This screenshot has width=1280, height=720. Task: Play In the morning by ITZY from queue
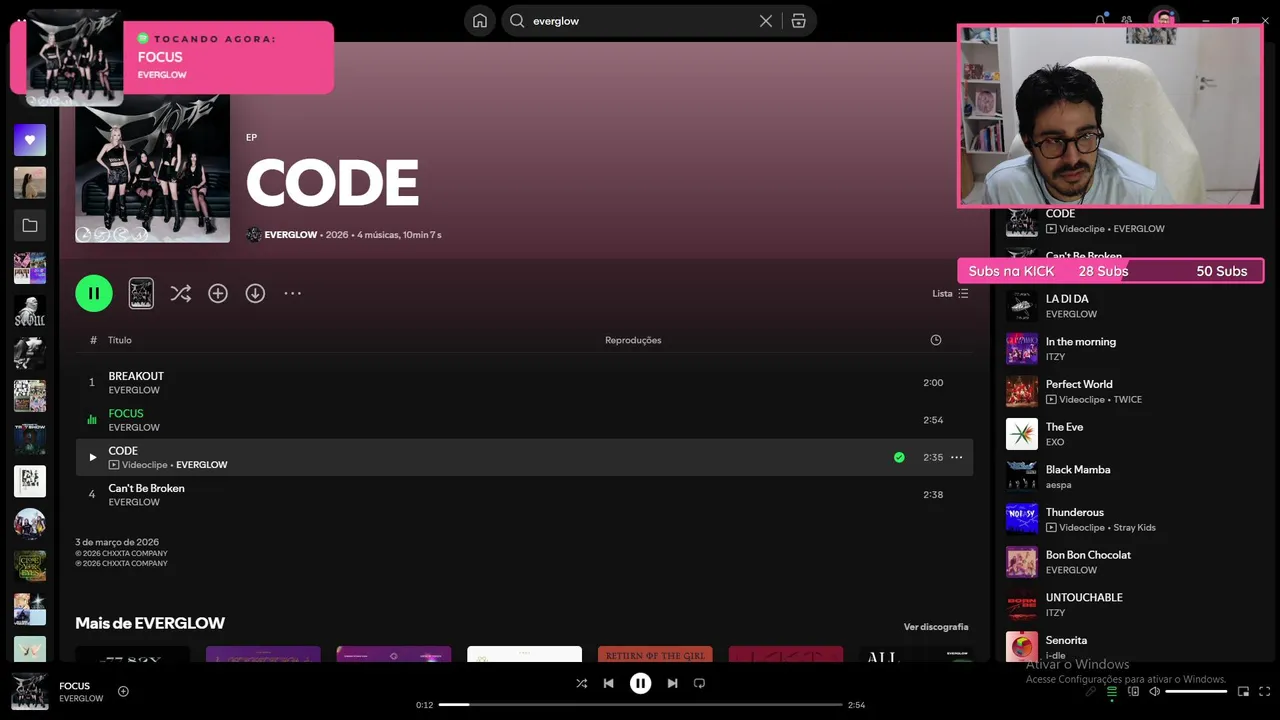pos(1132,349)
